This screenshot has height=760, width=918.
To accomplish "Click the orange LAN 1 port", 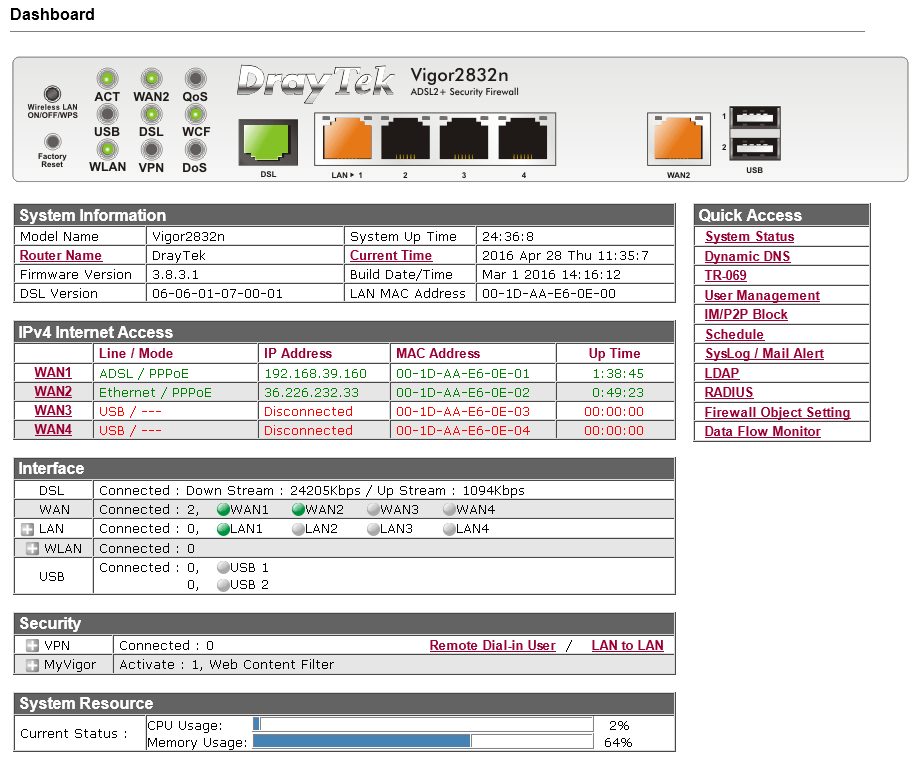I will tap(347, 138).
